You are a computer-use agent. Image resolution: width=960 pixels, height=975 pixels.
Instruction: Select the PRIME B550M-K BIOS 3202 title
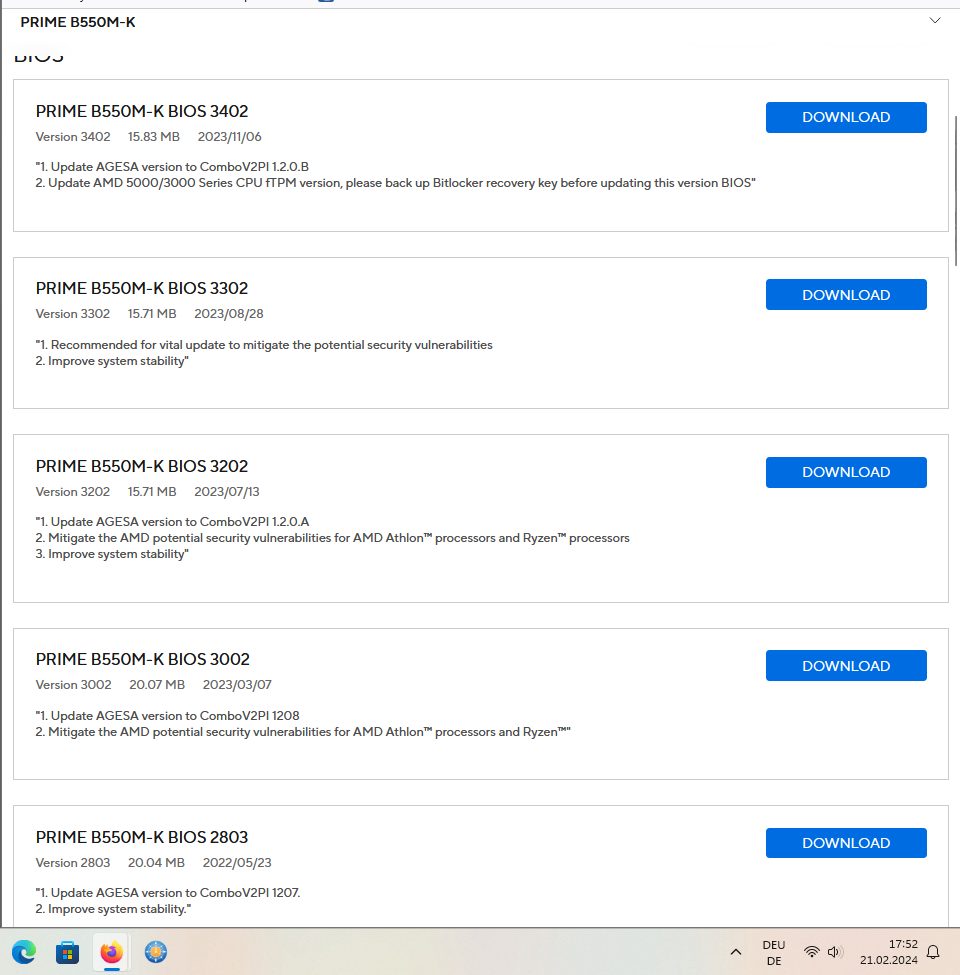tap(142, 466)
